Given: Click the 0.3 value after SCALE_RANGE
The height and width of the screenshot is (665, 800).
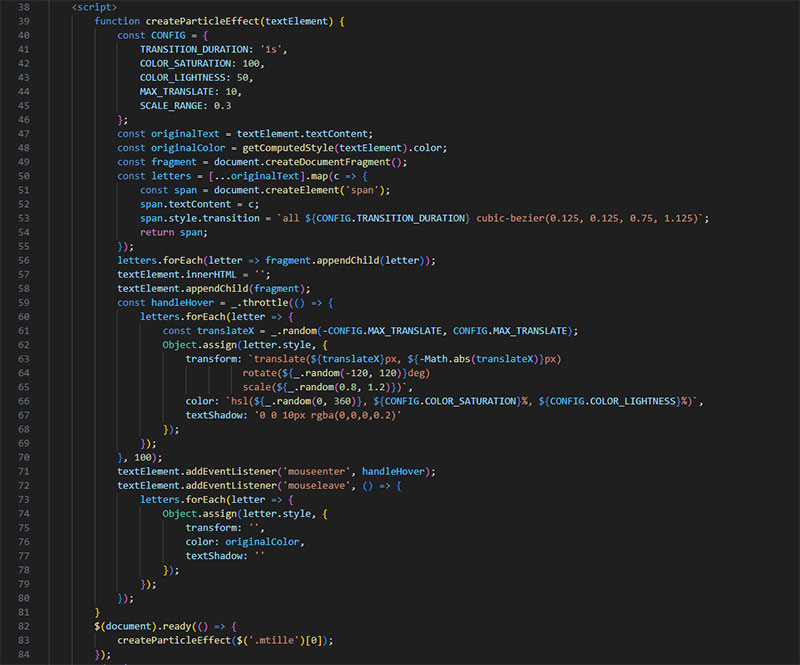Looking at the screenshot, I should click(x=222, y=106).
